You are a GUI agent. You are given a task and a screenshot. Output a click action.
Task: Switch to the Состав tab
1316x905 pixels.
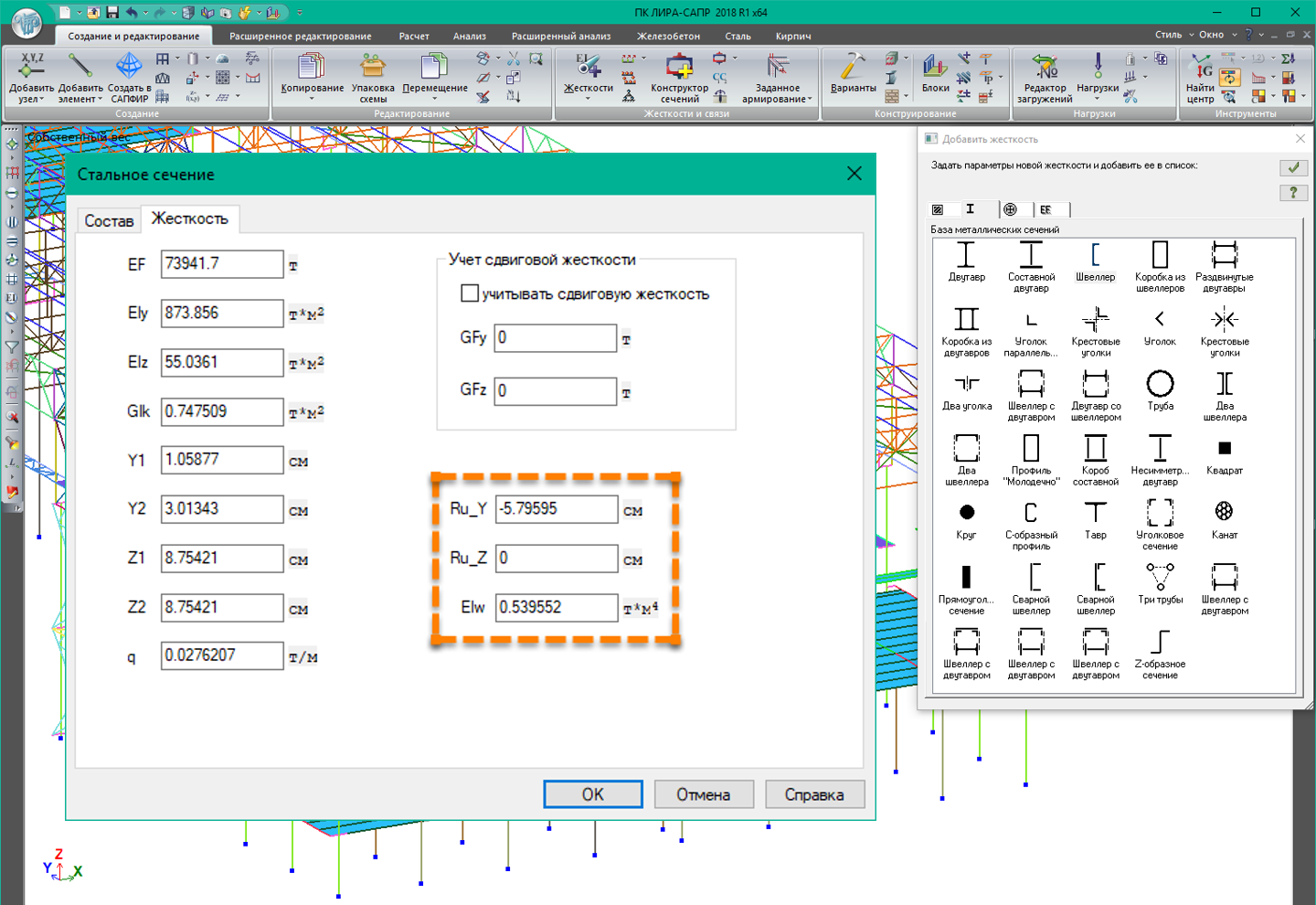tap(109, 220)
